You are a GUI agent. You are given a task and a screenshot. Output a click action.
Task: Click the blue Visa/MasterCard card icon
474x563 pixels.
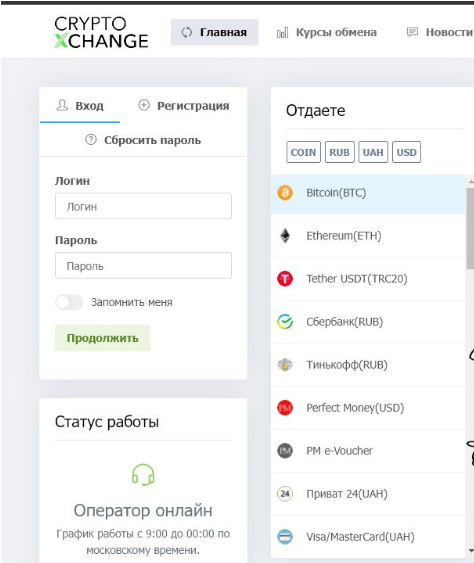285,537
